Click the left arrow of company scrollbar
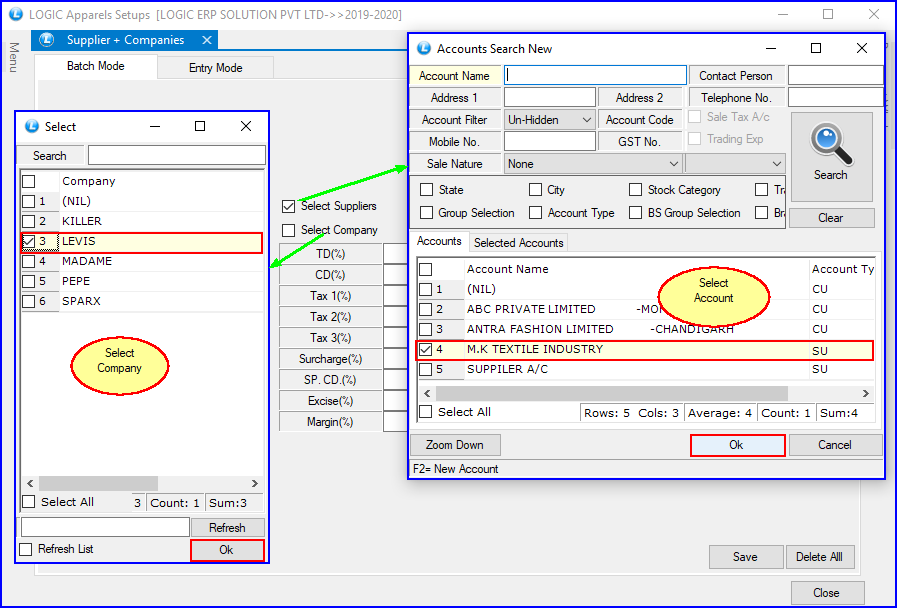Image resolution: width=897 pixels, height=608 pixels. 30,483
